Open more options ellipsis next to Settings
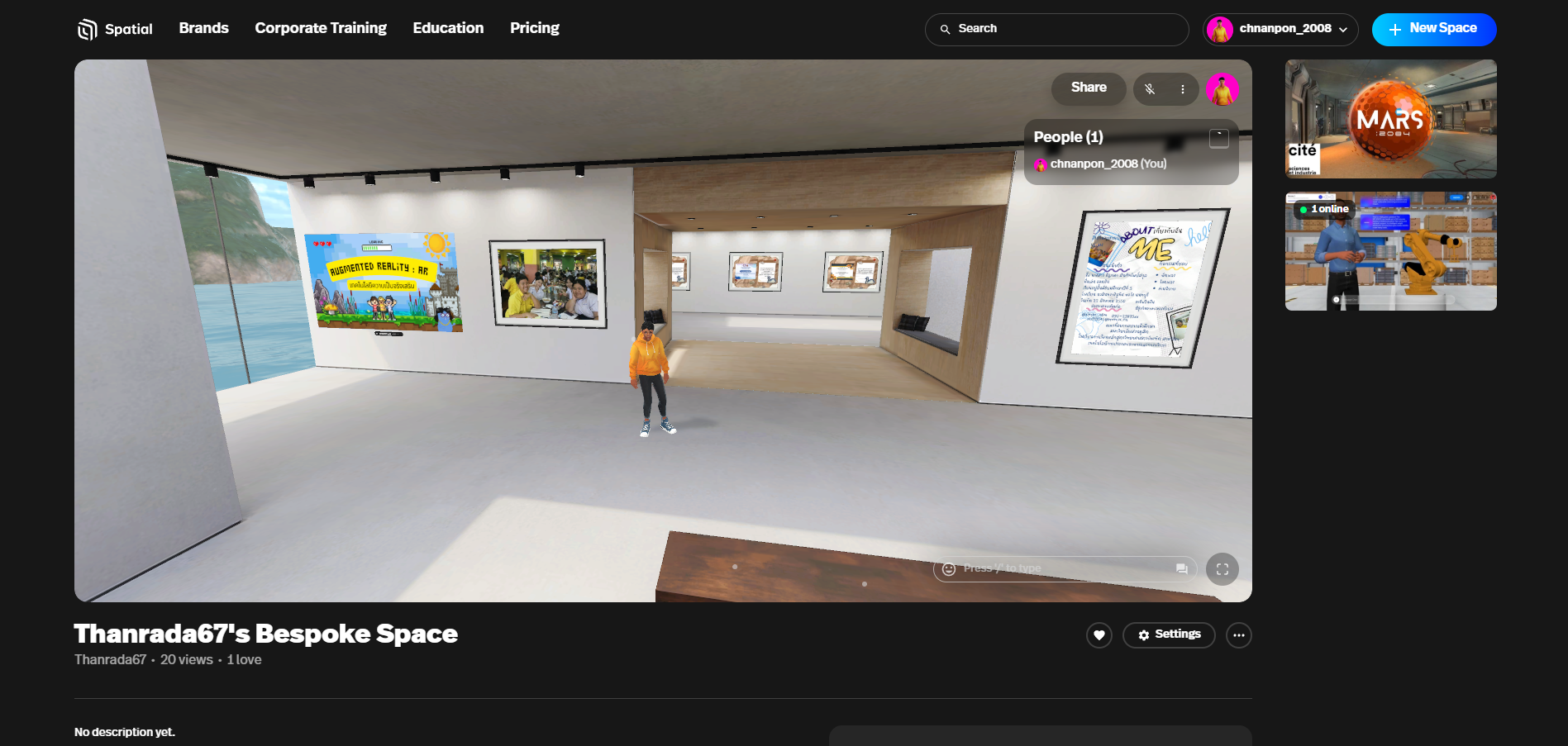Image resolution: width=1568 pixels, height=746 pixels. [x=1238, y=635]
